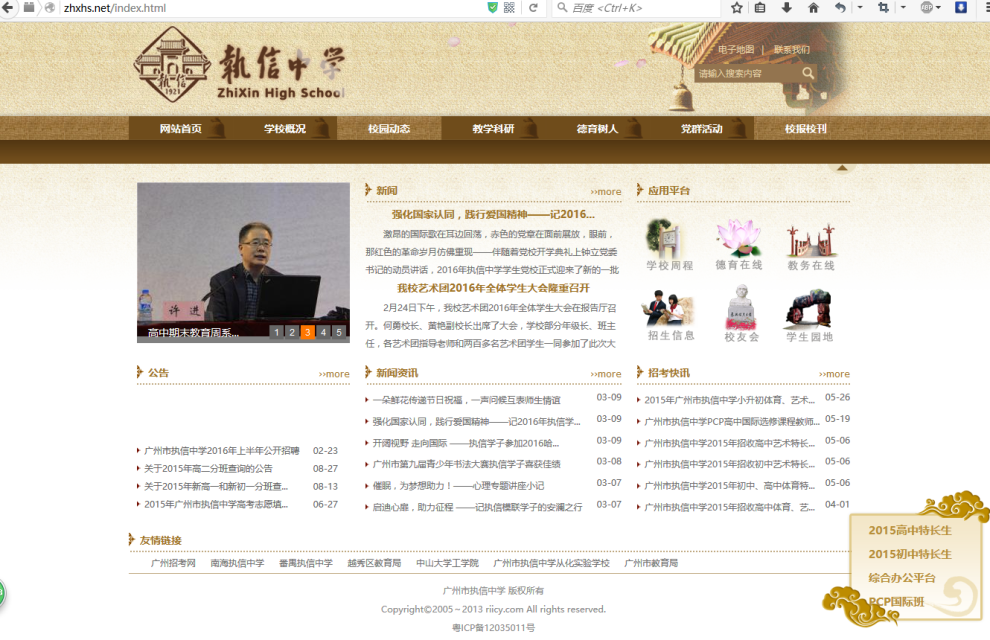Image resolution: width=990 pixels, height=640 pixels.
Task: Select slide 1 in the photo carousel
Action: pos(276,332)
